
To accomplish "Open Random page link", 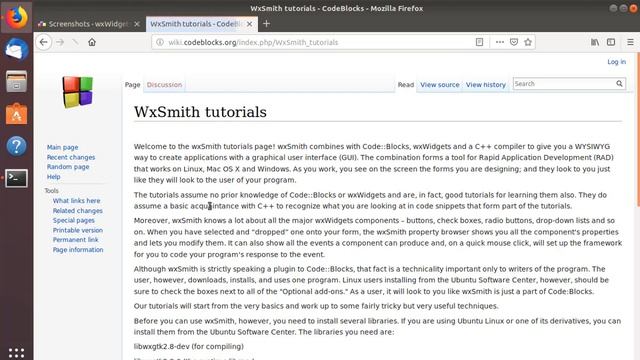I will 68,167.
